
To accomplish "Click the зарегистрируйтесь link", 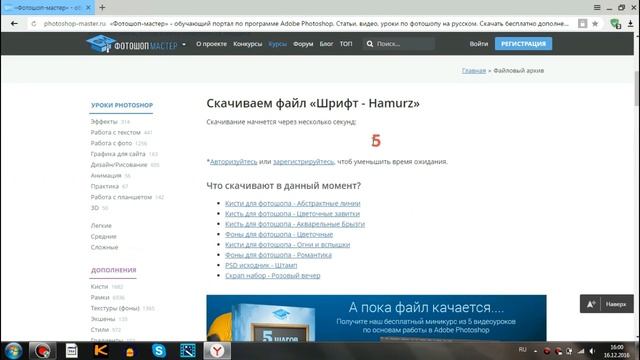I will pos(303,162).
